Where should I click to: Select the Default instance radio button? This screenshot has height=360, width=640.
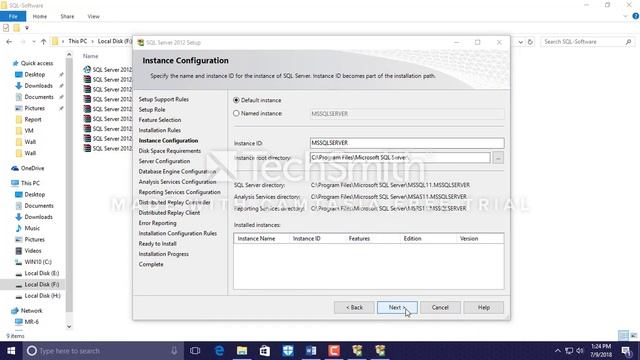point(236,100)
